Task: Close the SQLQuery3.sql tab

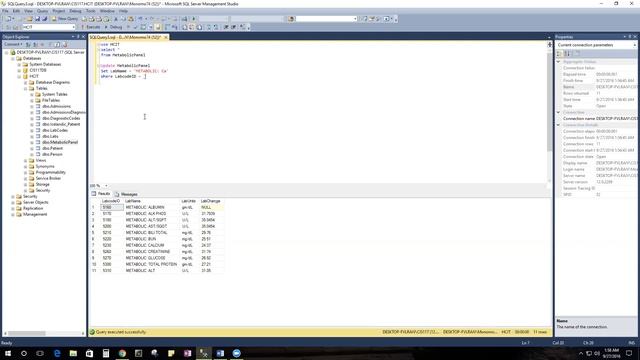Action: [166, 37]
